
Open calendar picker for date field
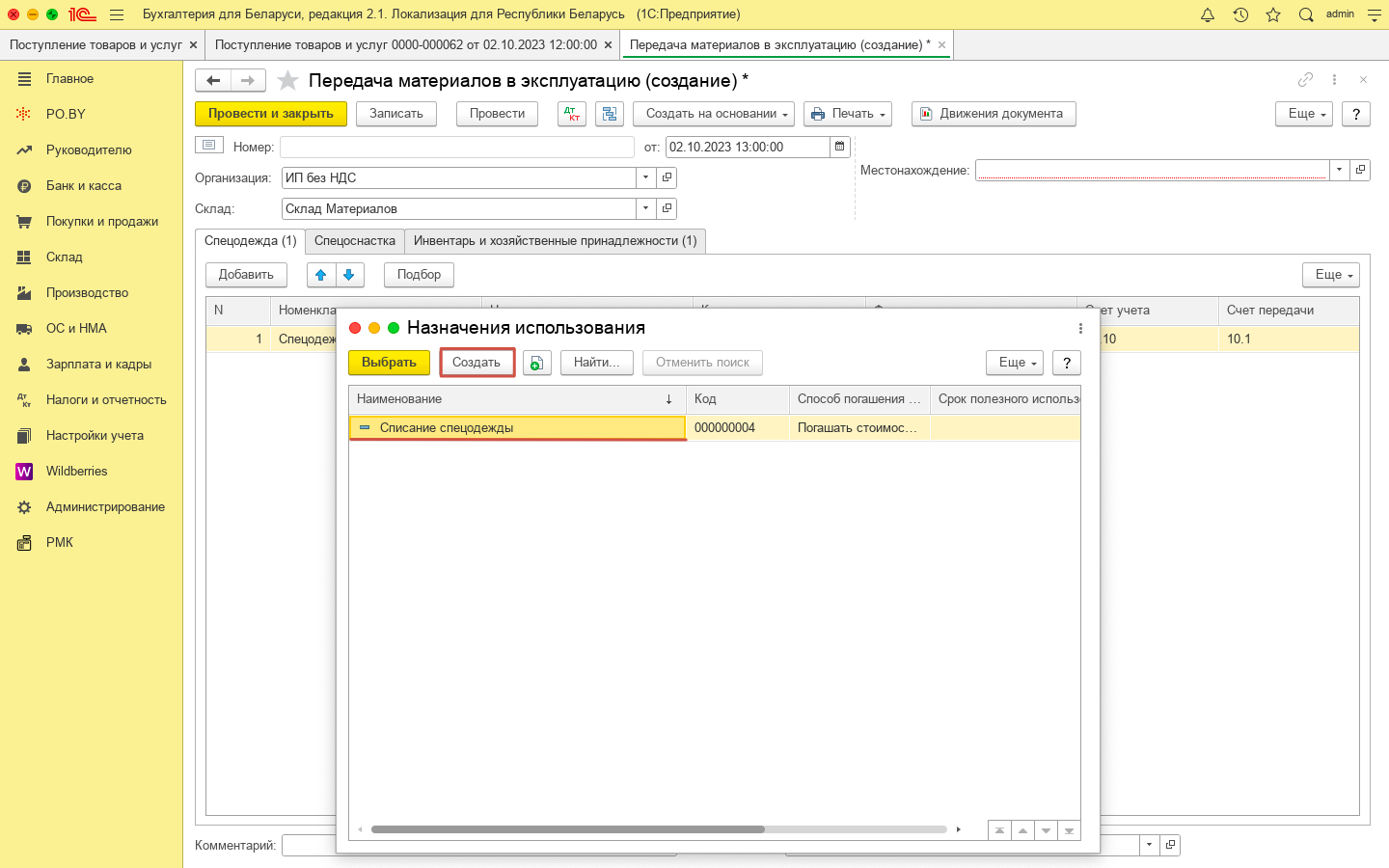(840, 147)
